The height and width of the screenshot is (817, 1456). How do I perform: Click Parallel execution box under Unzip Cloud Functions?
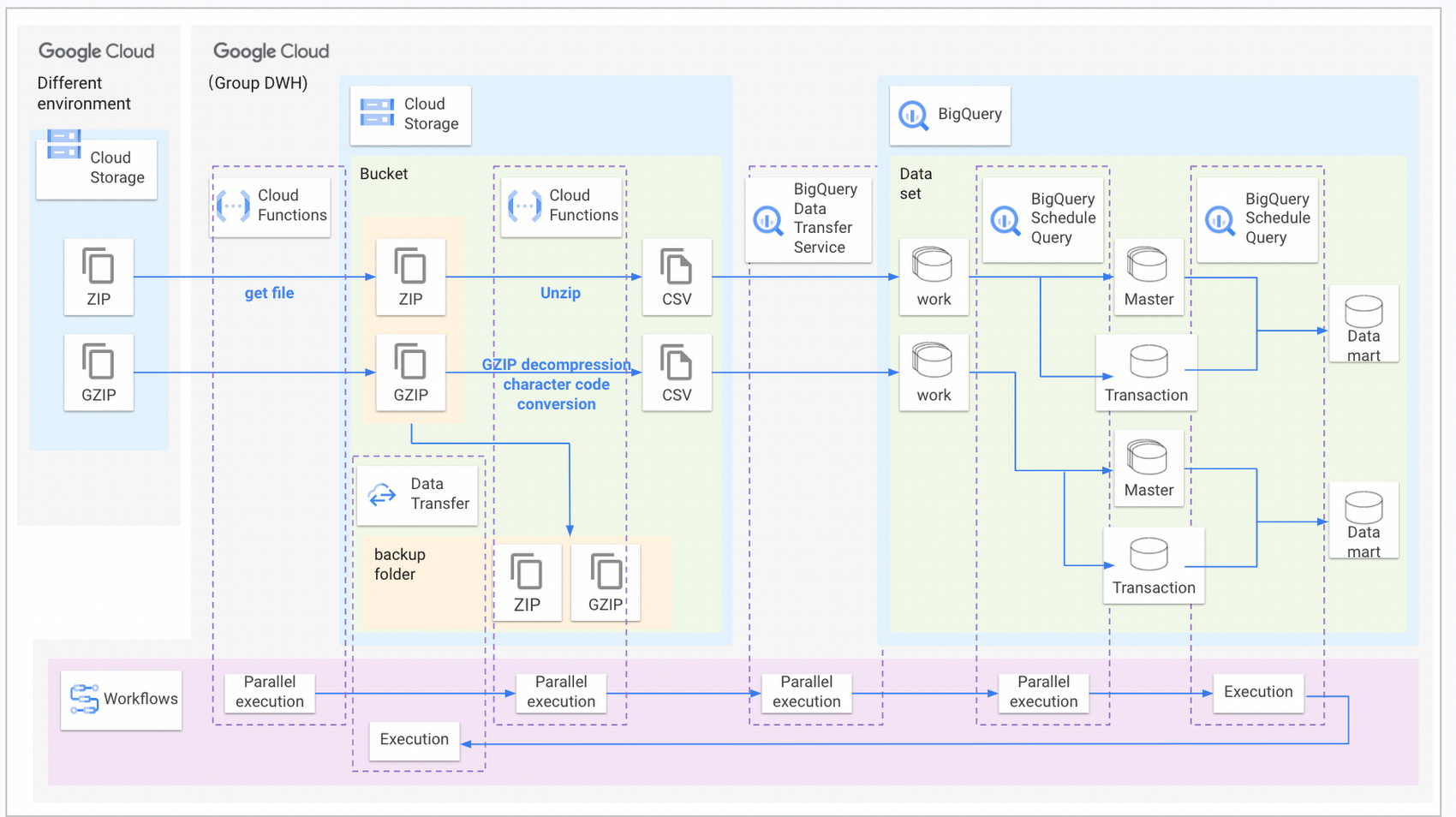point(561,692)
